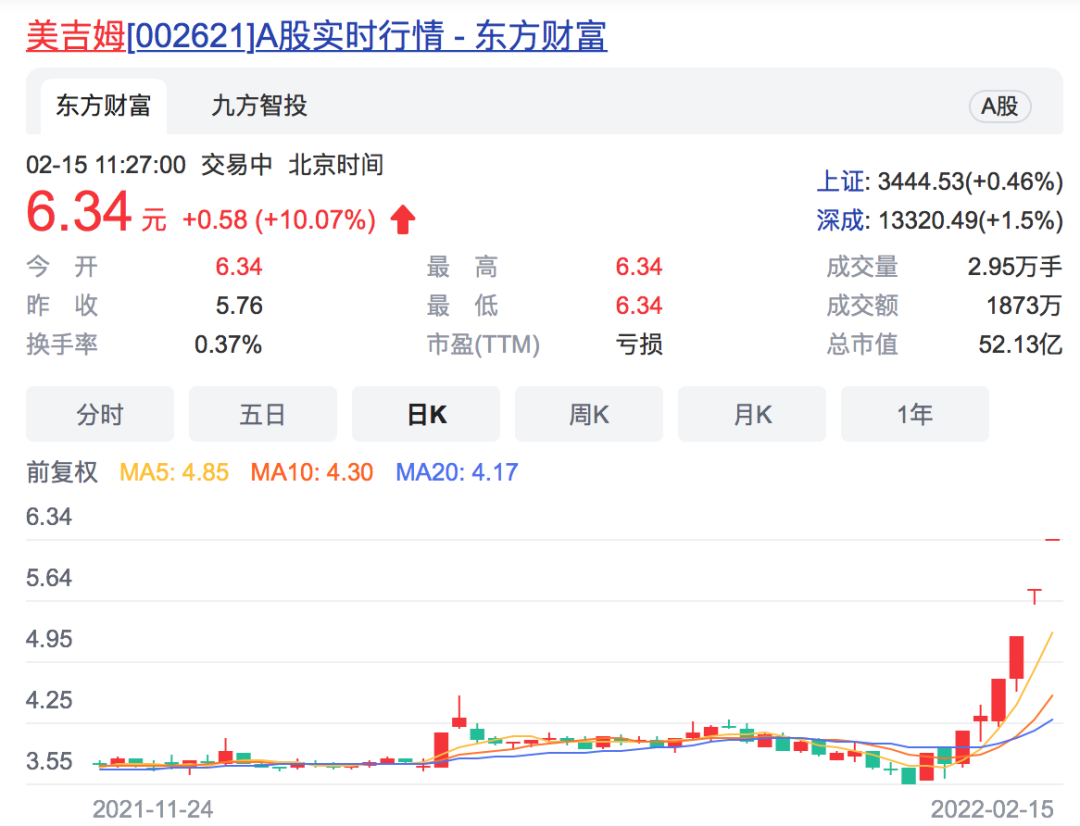Click the blue MA20 indicator label
This screenshot has width=1080, height=826.
[x=457, y=472]
